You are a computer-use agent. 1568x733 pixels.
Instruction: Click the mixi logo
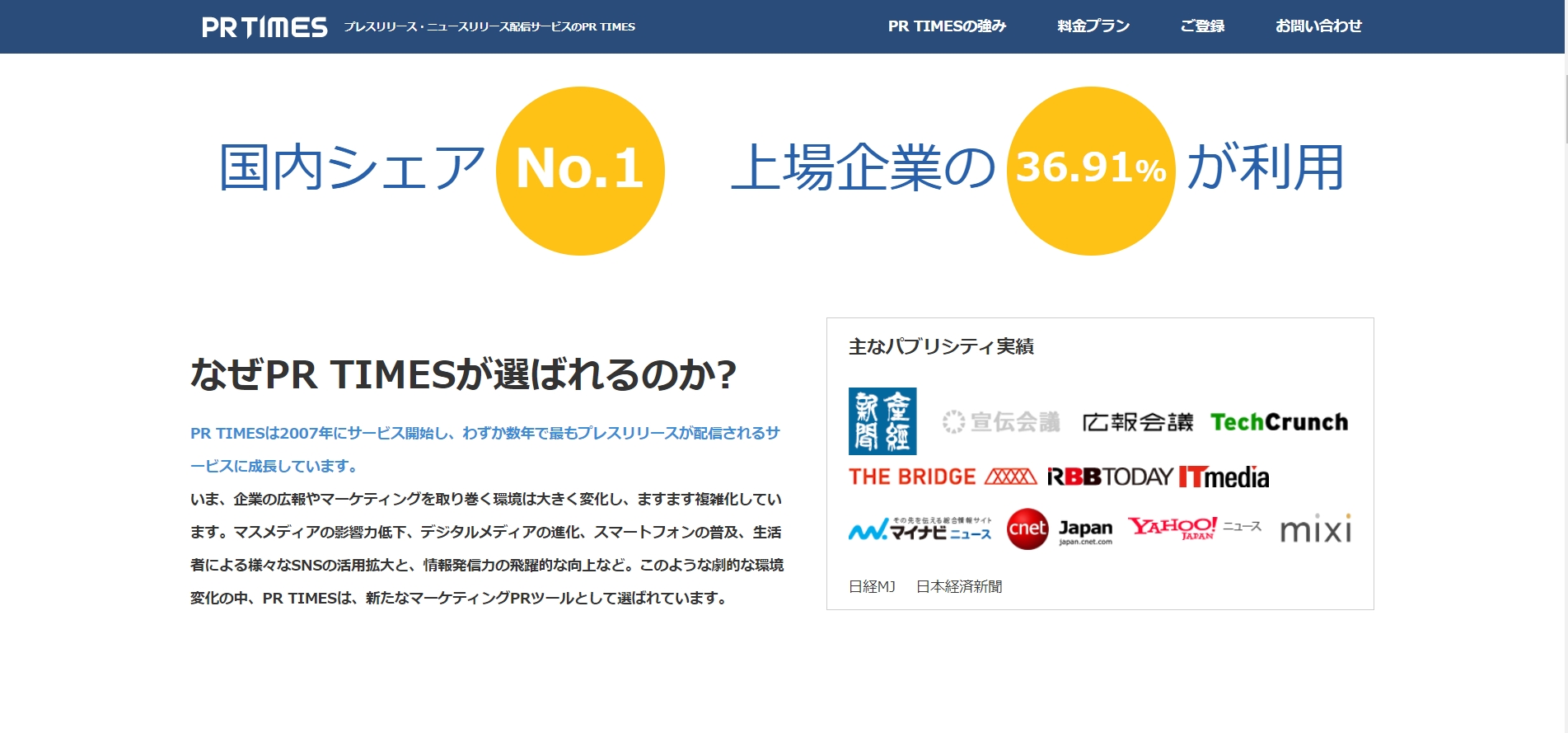1316,528
